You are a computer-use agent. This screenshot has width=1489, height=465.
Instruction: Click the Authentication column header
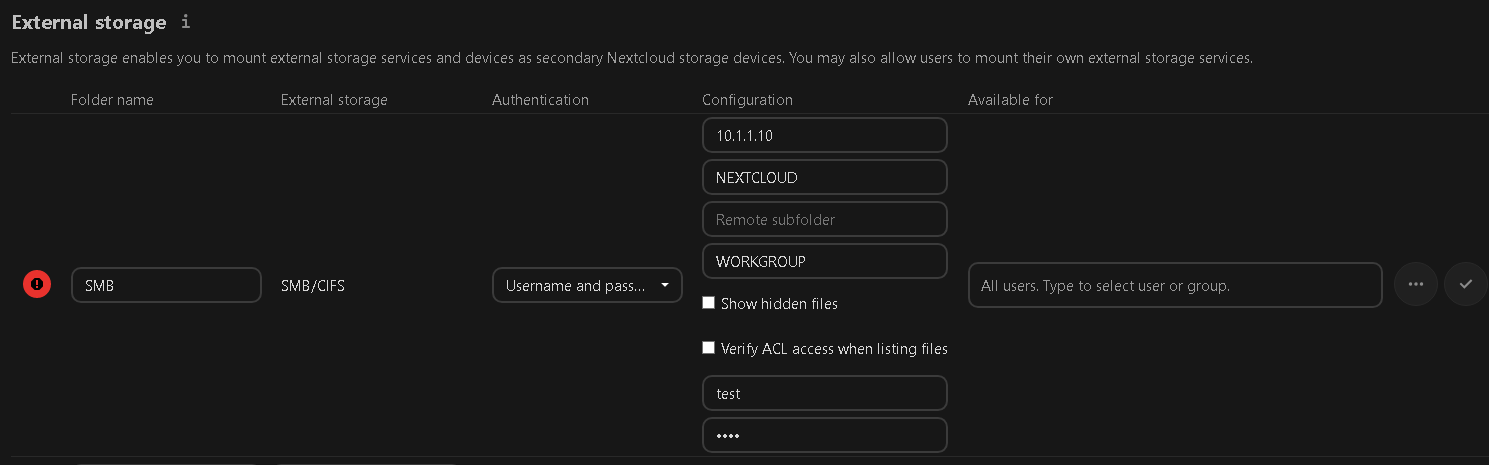[540, 100]
